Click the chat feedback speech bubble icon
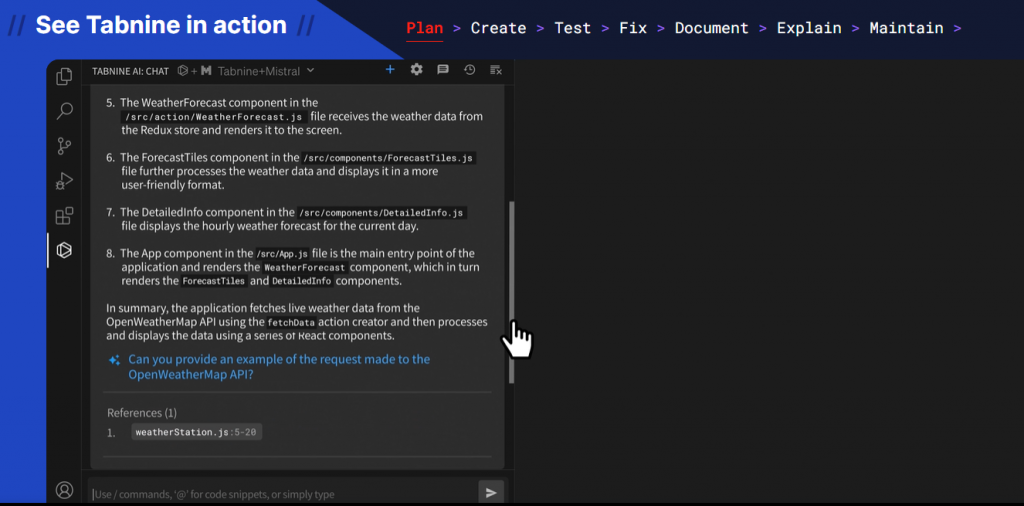 [443, 70]
